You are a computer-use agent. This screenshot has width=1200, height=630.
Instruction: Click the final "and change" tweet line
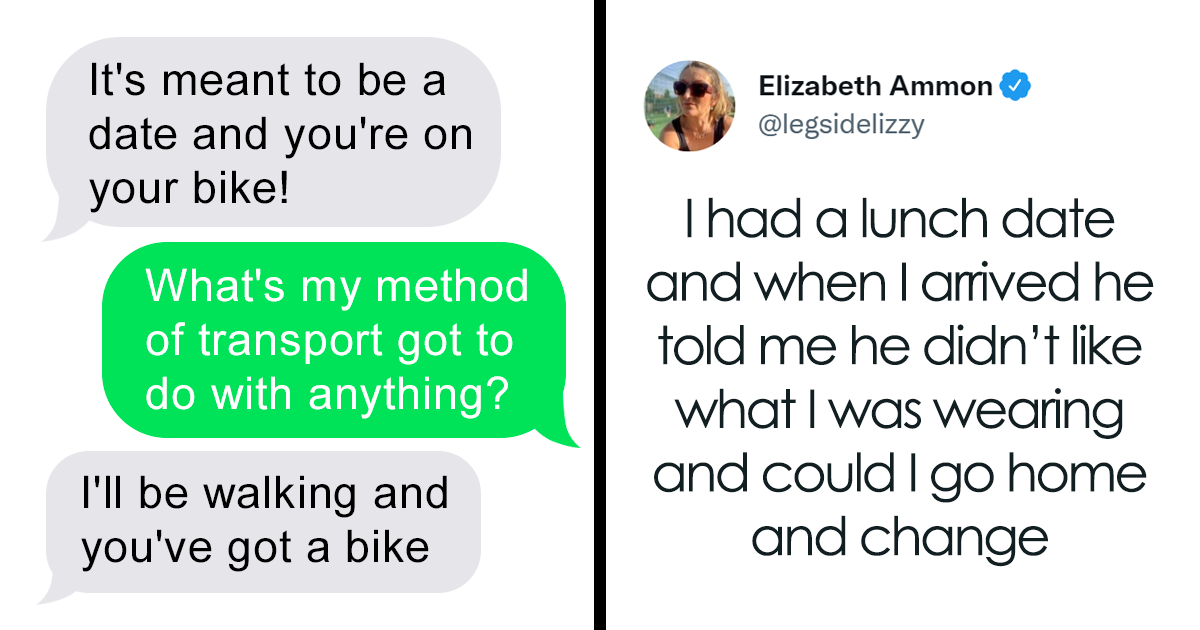tap(900, 538)
